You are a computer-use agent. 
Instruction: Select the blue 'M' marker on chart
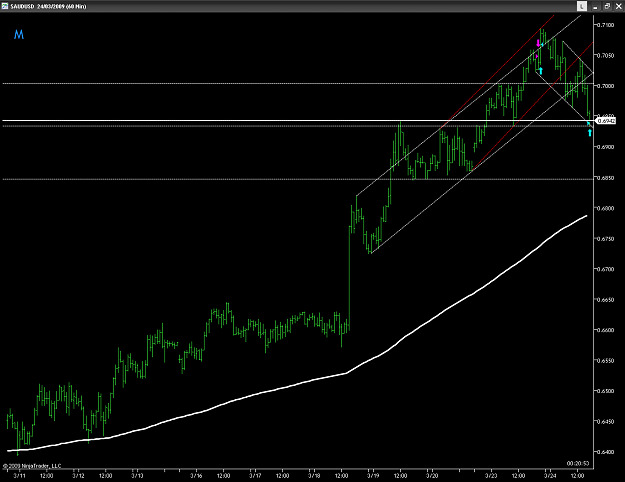click(x=19, y=35)
